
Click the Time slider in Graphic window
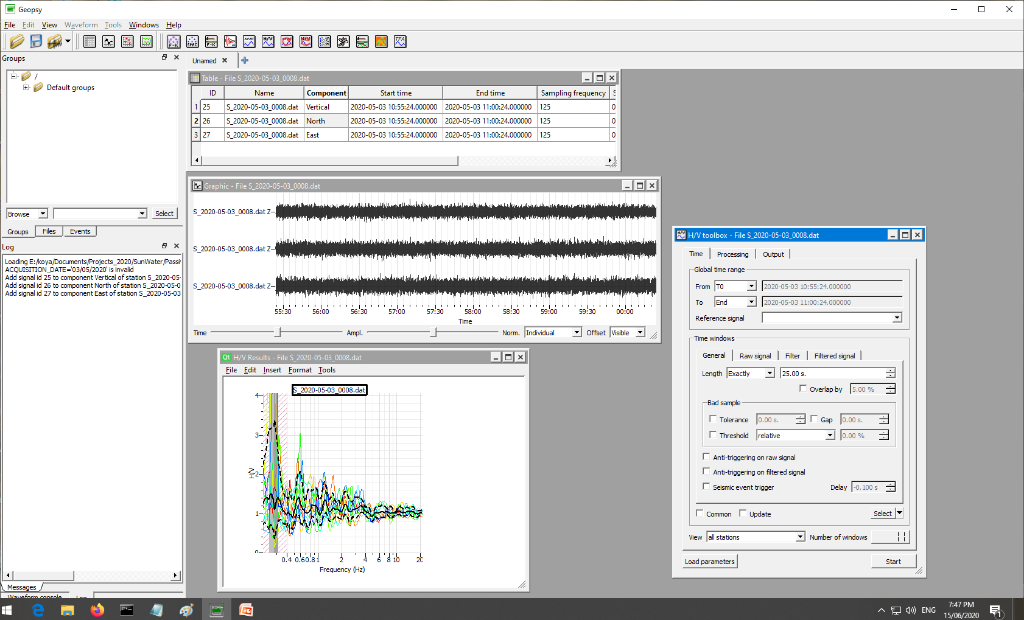pyautogui.click(x=278, y=332)
